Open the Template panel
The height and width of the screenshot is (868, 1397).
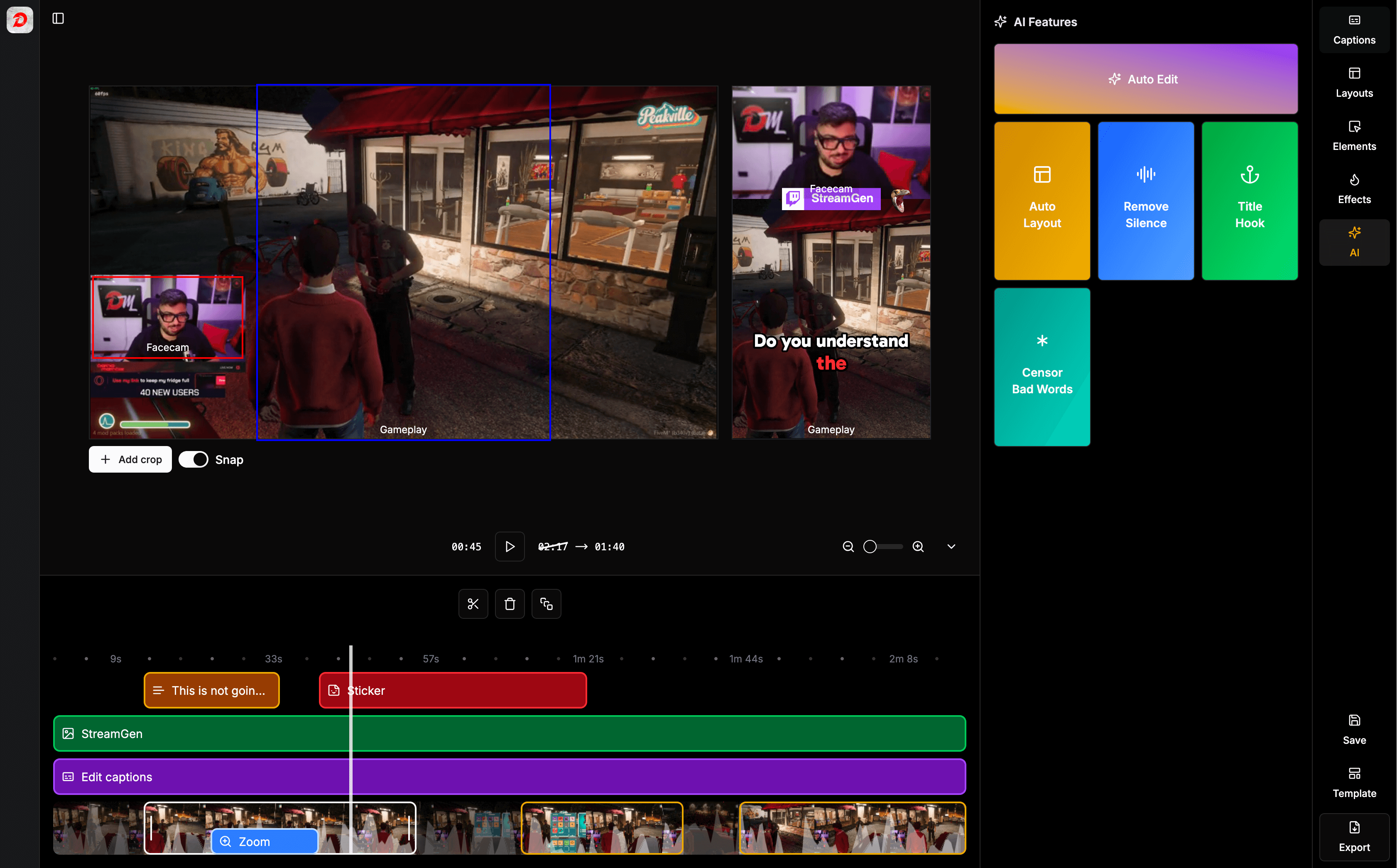tap(1354, 782)
